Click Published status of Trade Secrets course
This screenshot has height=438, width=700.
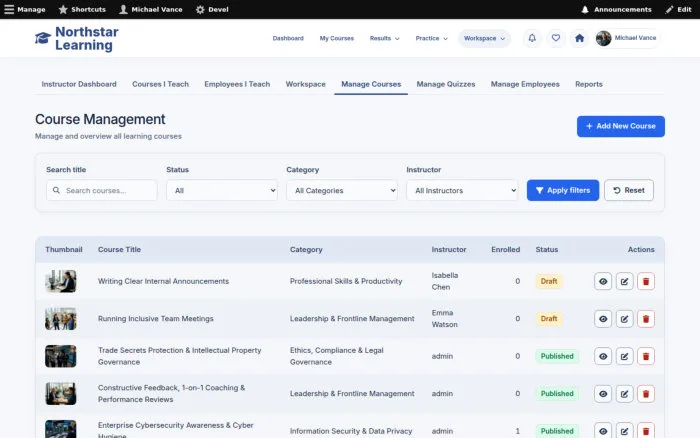[557, 356]
